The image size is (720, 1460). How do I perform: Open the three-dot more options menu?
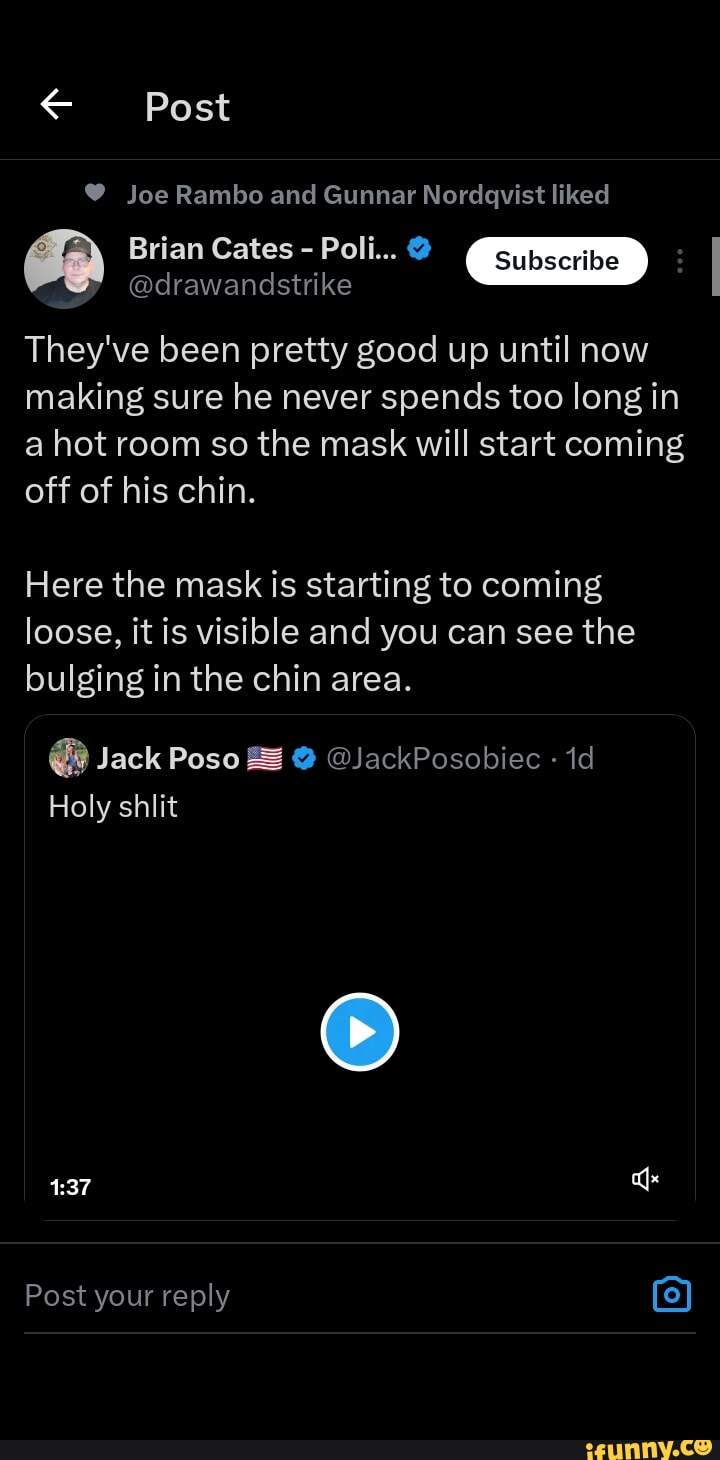pos(680,261)
